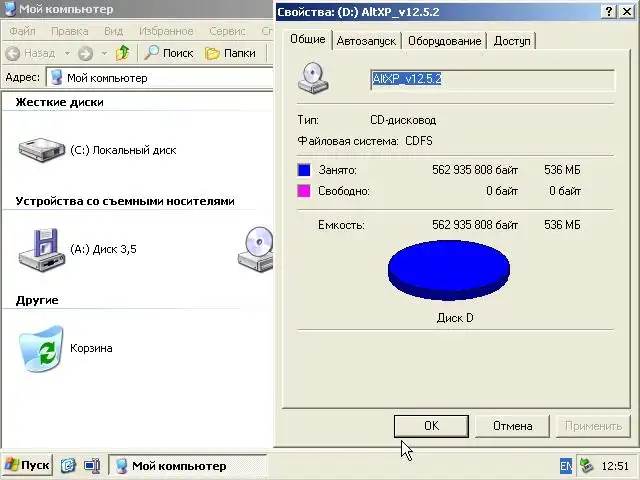
Task: Click the Жесткие диски group header
Action: pos(60,102)
